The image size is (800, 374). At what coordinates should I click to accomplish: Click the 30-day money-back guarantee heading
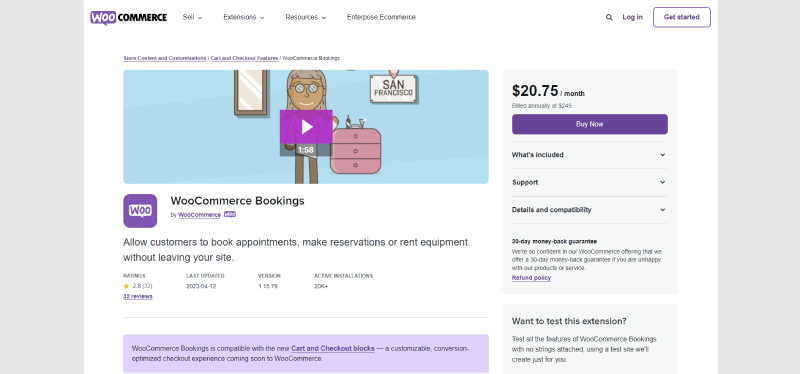pos(554,241)
